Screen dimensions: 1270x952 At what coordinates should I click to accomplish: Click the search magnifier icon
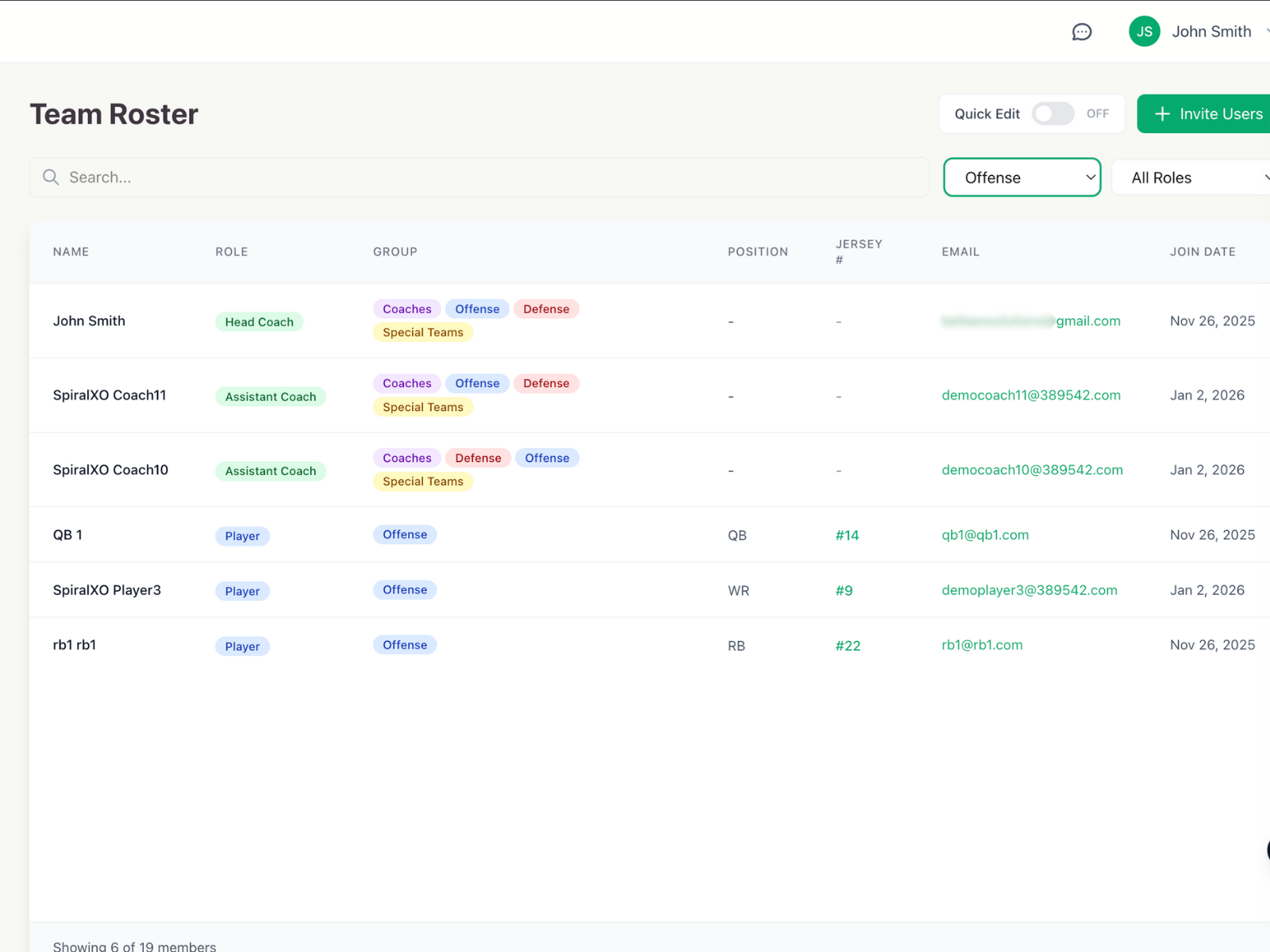pyautogui.click(x=51, y=177)
